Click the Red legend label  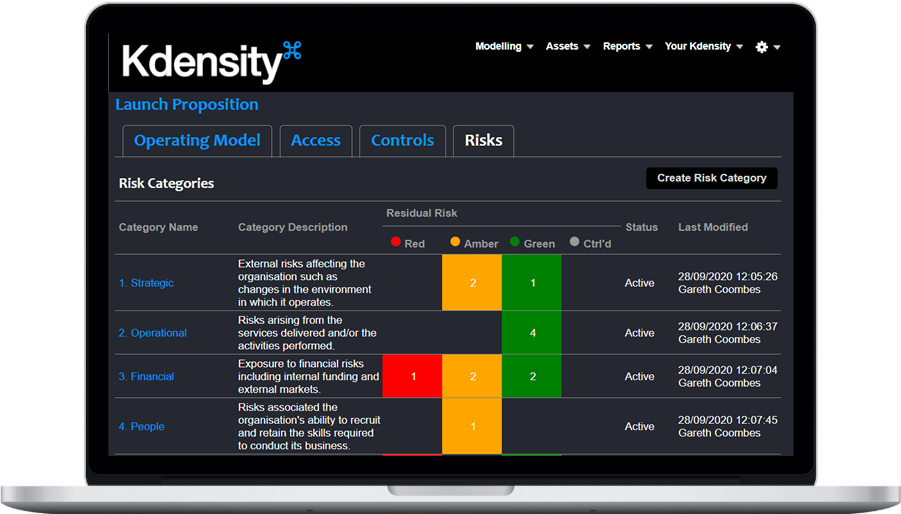414,244
